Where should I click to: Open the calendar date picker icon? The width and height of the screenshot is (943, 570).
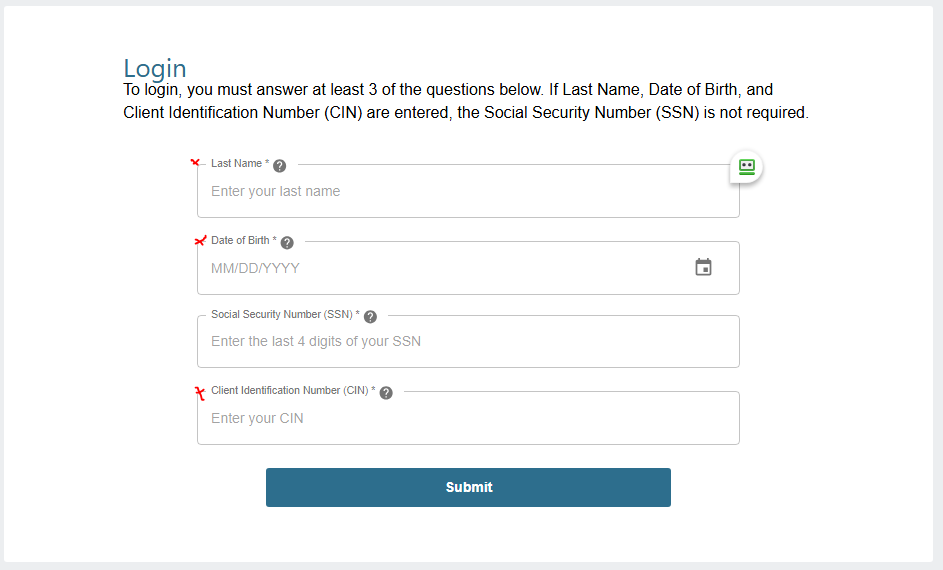703,267
